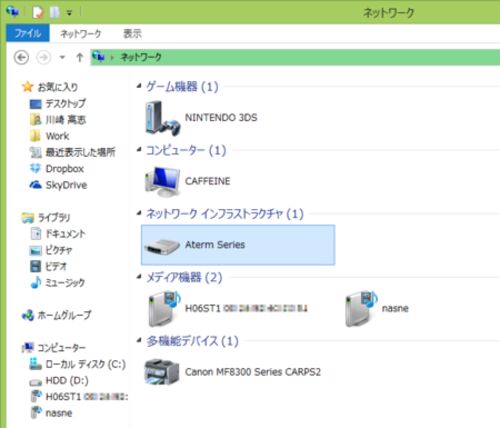Select the Aterm Series router icon
Viewport: 500px width, 428px height.
point(162,247)
